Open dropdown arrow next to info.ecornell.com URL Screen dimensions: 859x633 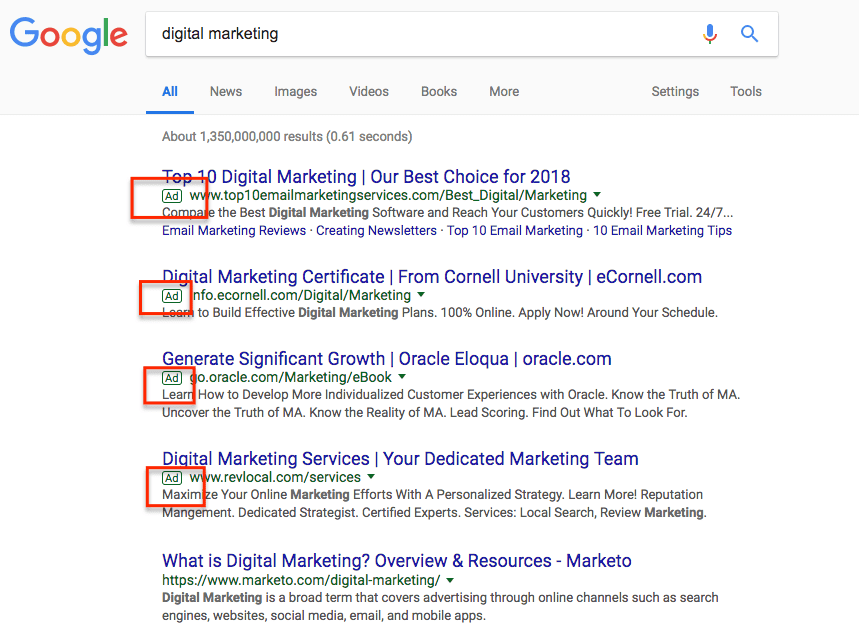(x=421, y=294)
